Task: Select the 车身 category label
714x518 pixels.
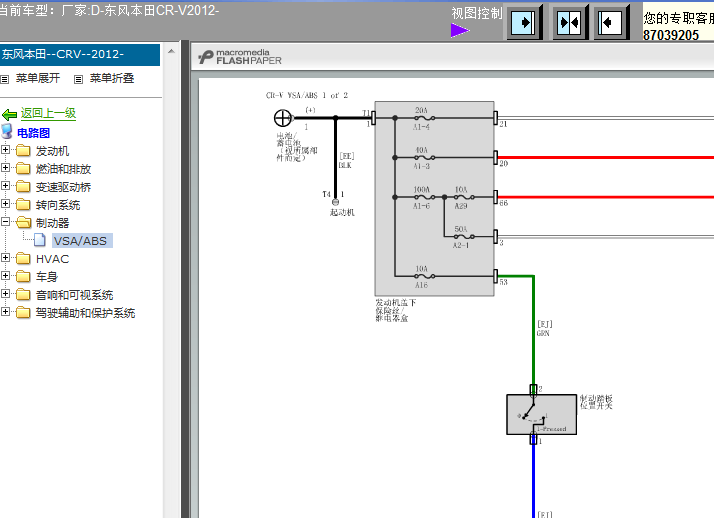Action: pyautogui.click(x=47, y=277)
